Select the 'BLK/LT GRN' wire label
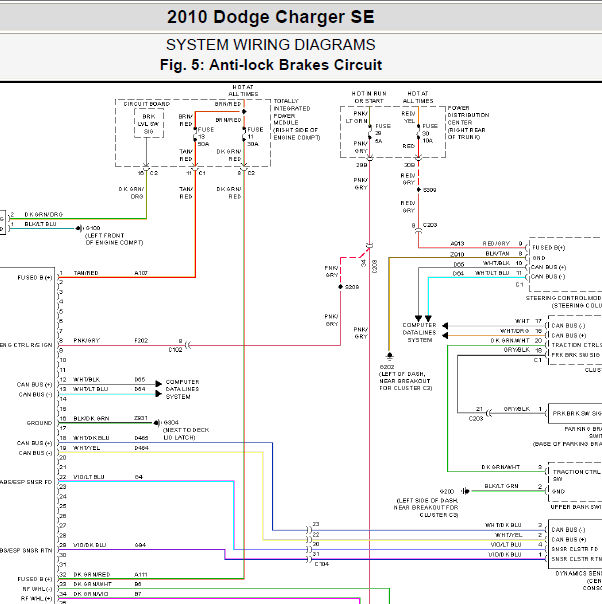This screenshot has height=604, width=602. pos(501,486)
